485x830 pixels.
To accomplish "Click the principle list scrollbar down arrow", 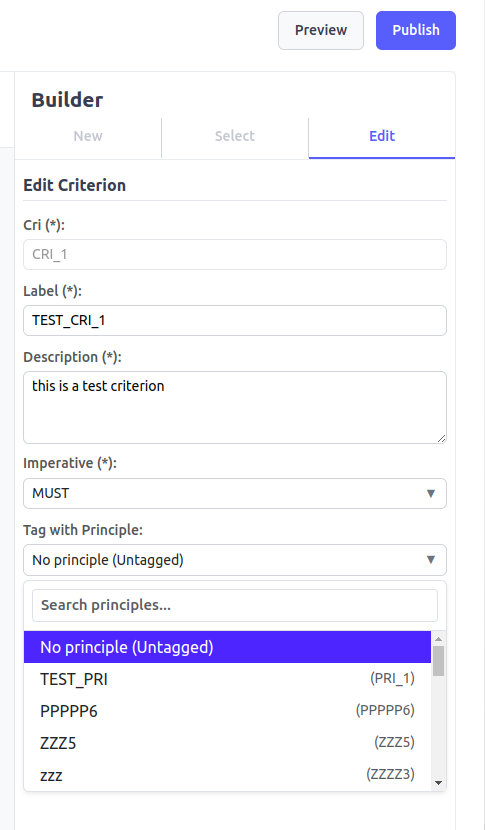I will [438, 782].
